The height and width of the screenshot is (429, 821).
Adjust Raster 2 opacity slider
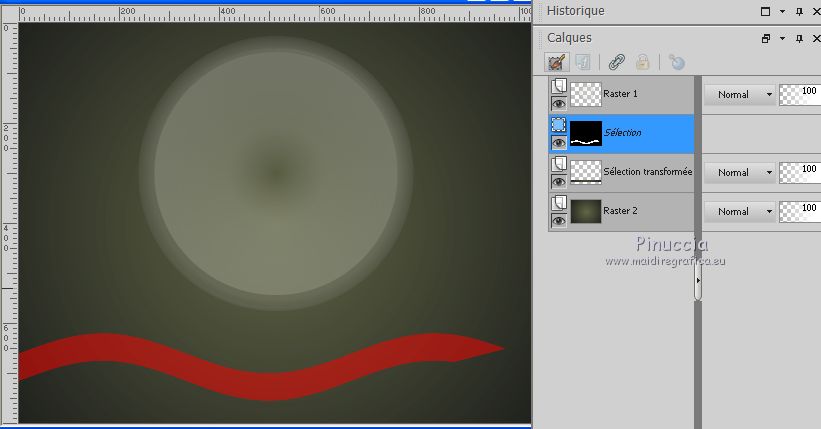(800, 212)
